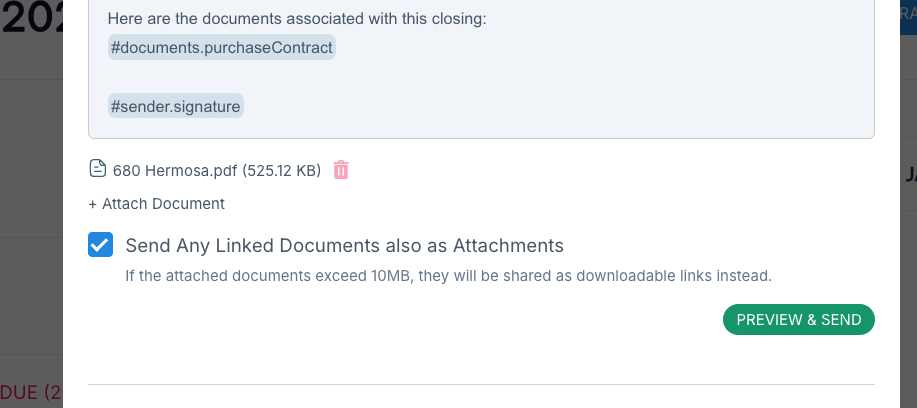The width and height of the screenshot is (917, 408).
Task: Select the #documents.purchaseContract placeholder tag
Action: coord(221,47)
